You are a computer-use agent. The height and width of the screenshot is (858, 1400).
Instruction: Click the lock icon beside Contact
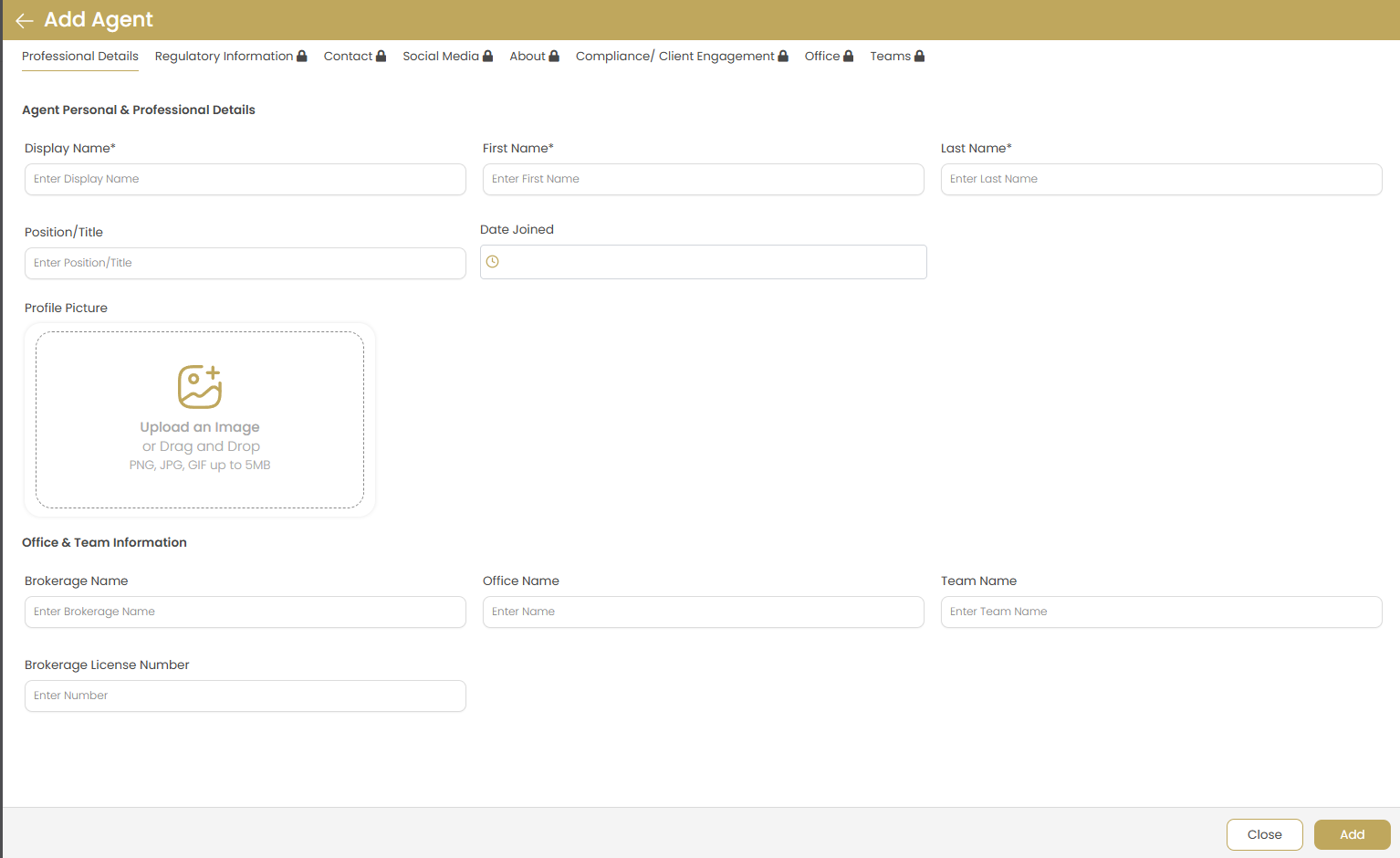[x=381, y=56]
